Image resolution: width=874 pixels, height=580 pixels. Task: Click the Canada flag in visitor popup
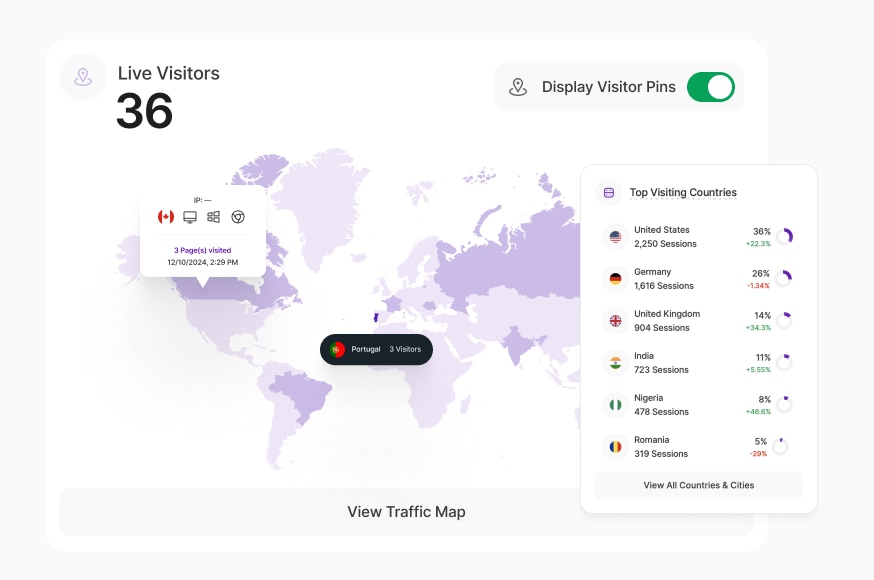click(x=166, y=217)
